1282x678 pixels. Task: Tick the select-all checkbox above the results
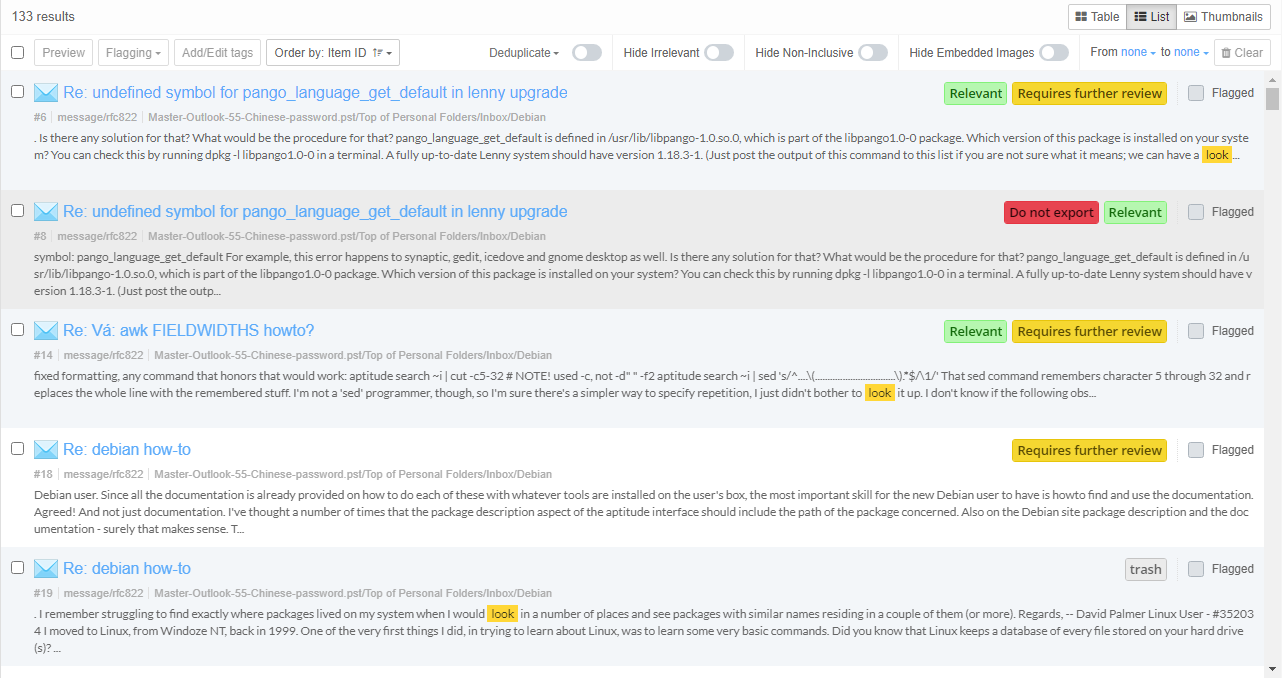[x=17, y=52]
